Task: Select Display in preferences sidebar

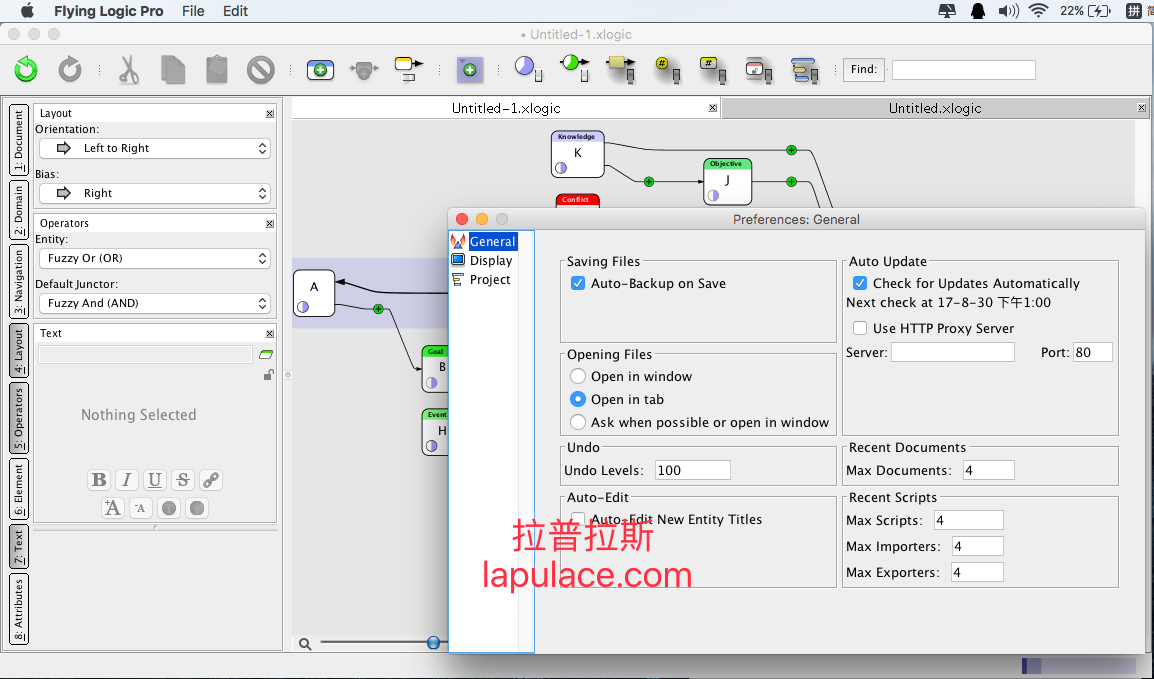Action: tap(491, 260)
